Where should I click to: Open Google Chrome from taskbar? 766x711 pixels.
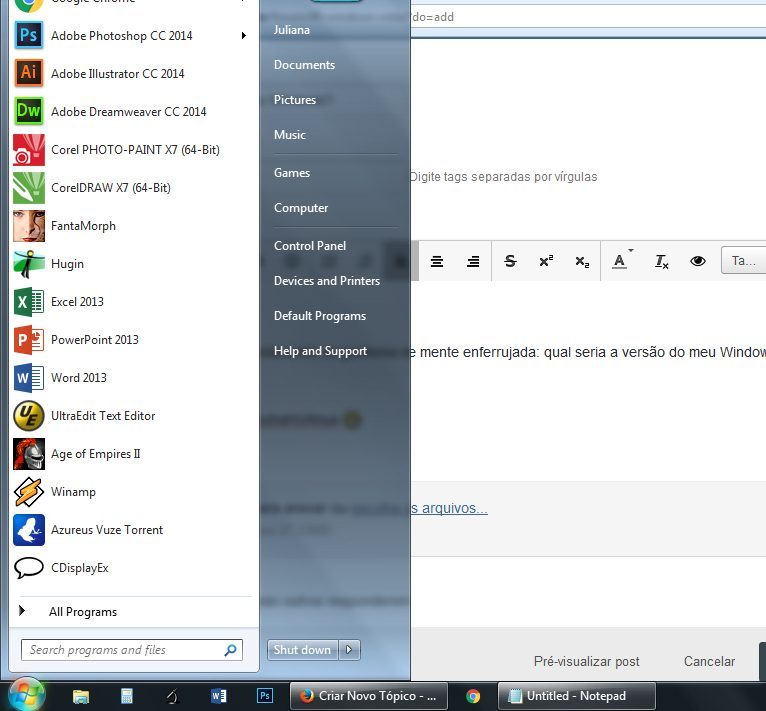[473, 696]
